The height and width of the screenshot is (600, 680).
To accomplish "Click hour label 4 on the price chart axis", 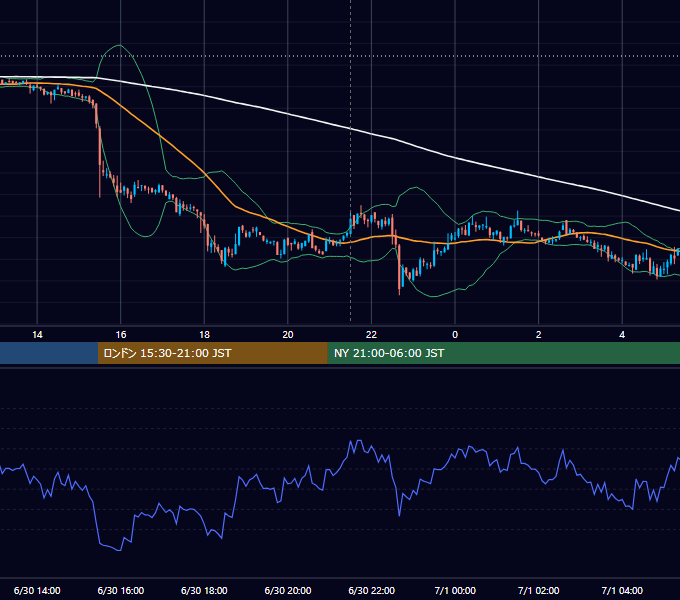I will click(x=622, y=335).
